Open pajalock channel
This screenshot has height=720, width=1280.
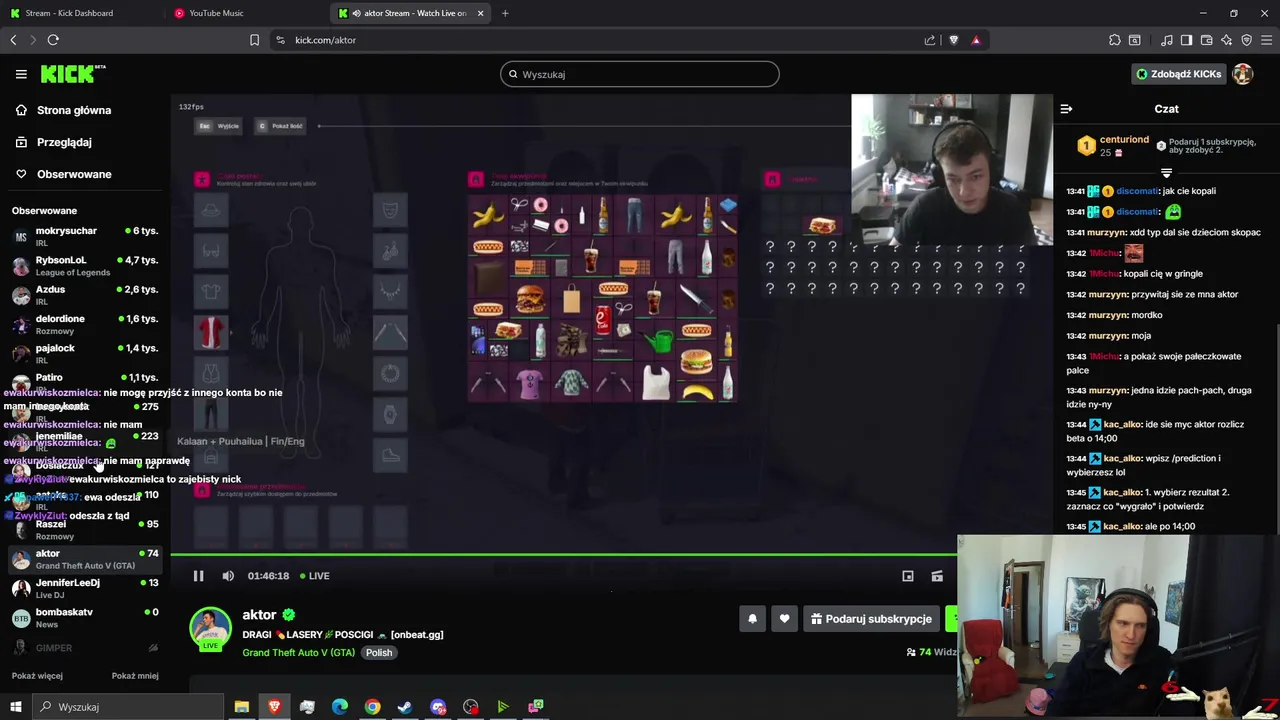tap(85, 354)
